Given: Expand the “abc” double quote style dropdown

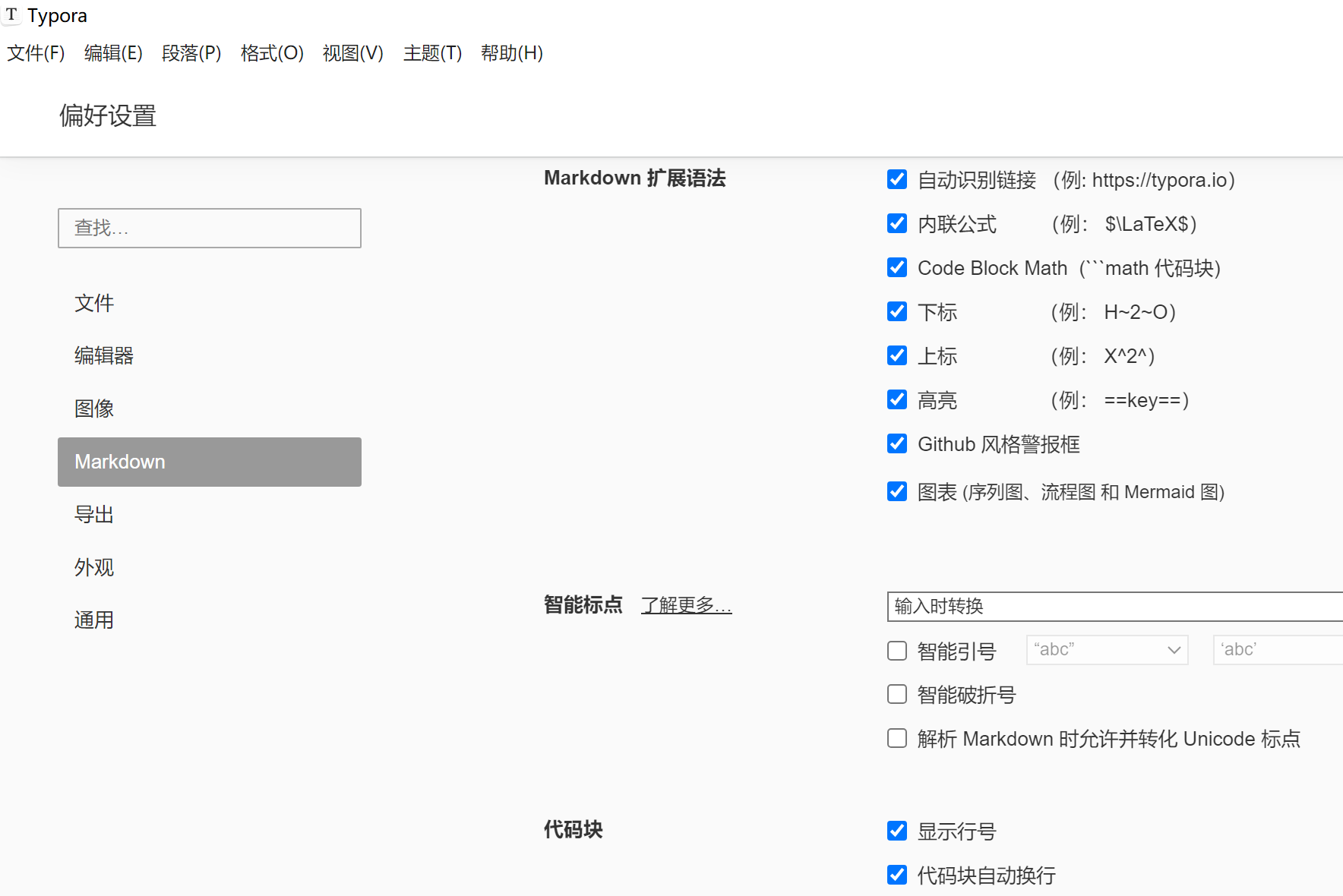Looking at the screenshot, I should point(1107,650).
